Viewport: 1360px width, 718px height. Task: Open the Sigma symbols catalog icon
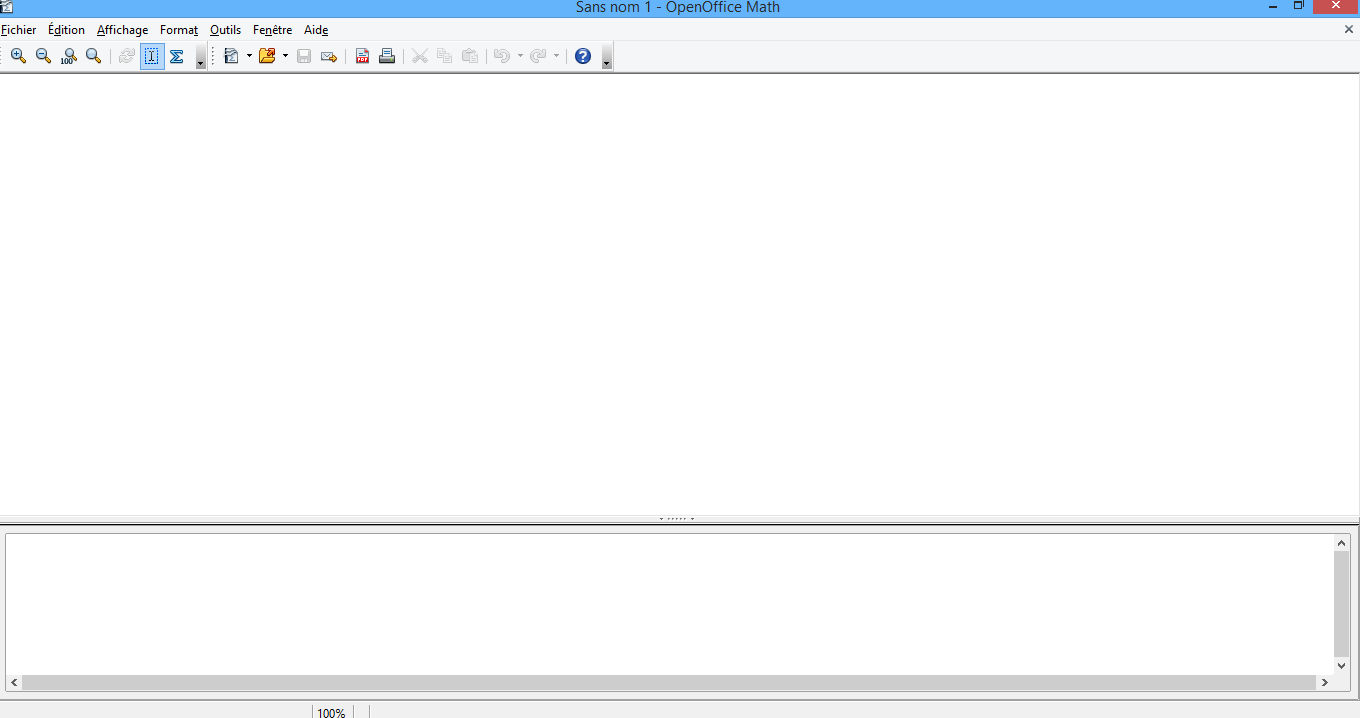(x=177, y=56)
